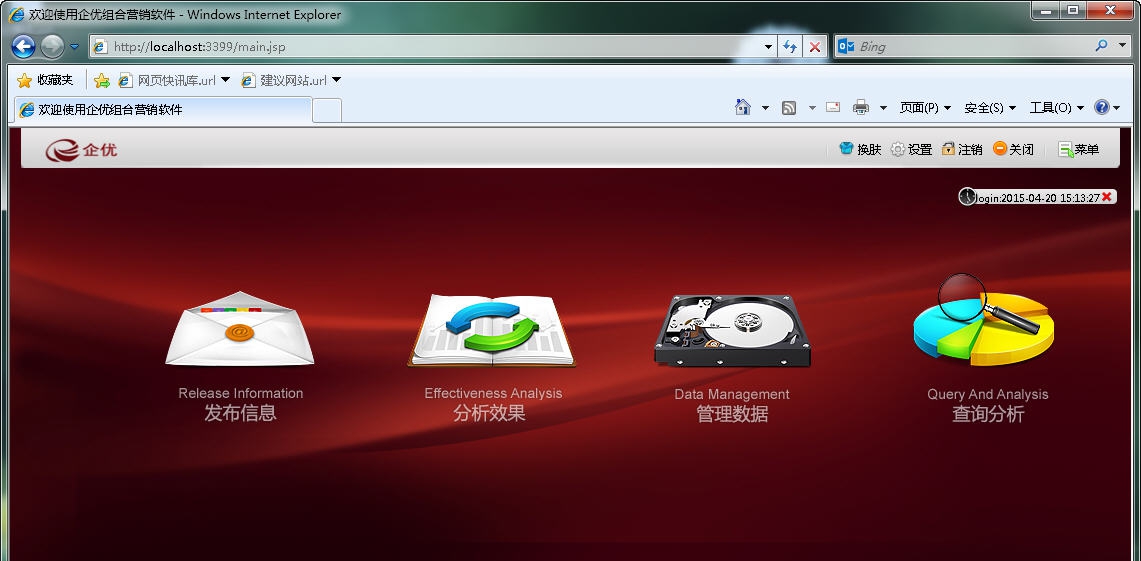Open the Help question mark menu
The image size is (1141, 561).
[1107, 108]
